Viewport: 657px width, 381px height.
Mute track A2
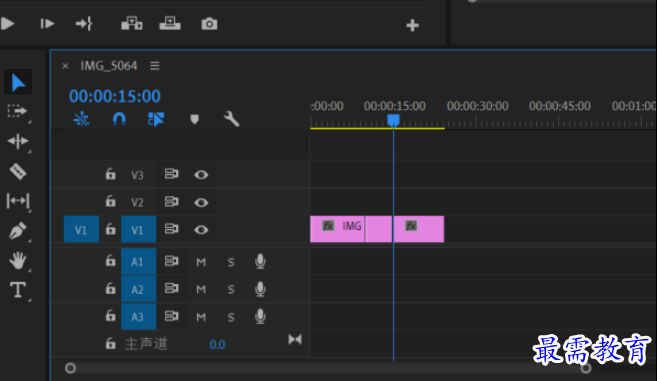coord(201,290)
